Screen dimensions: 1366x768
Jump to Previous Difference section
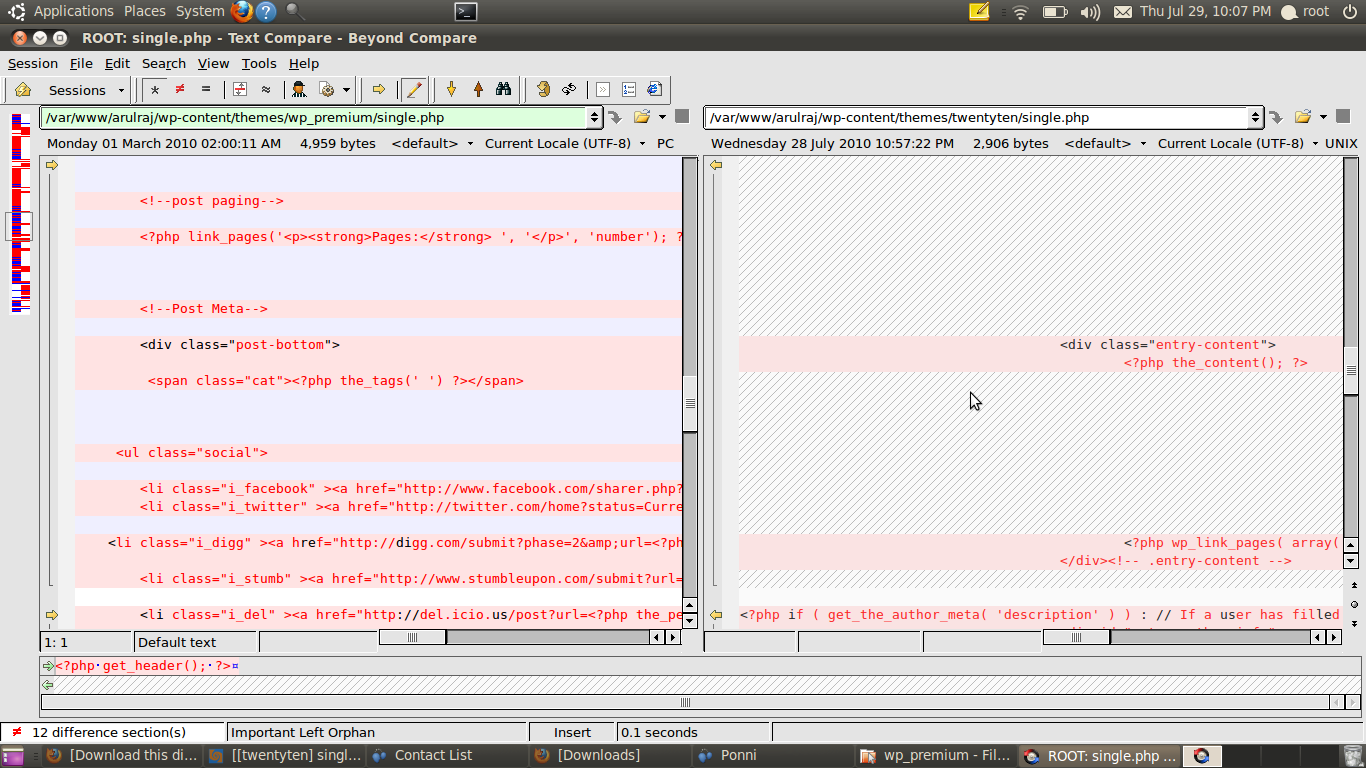click(x=478, y=90)
